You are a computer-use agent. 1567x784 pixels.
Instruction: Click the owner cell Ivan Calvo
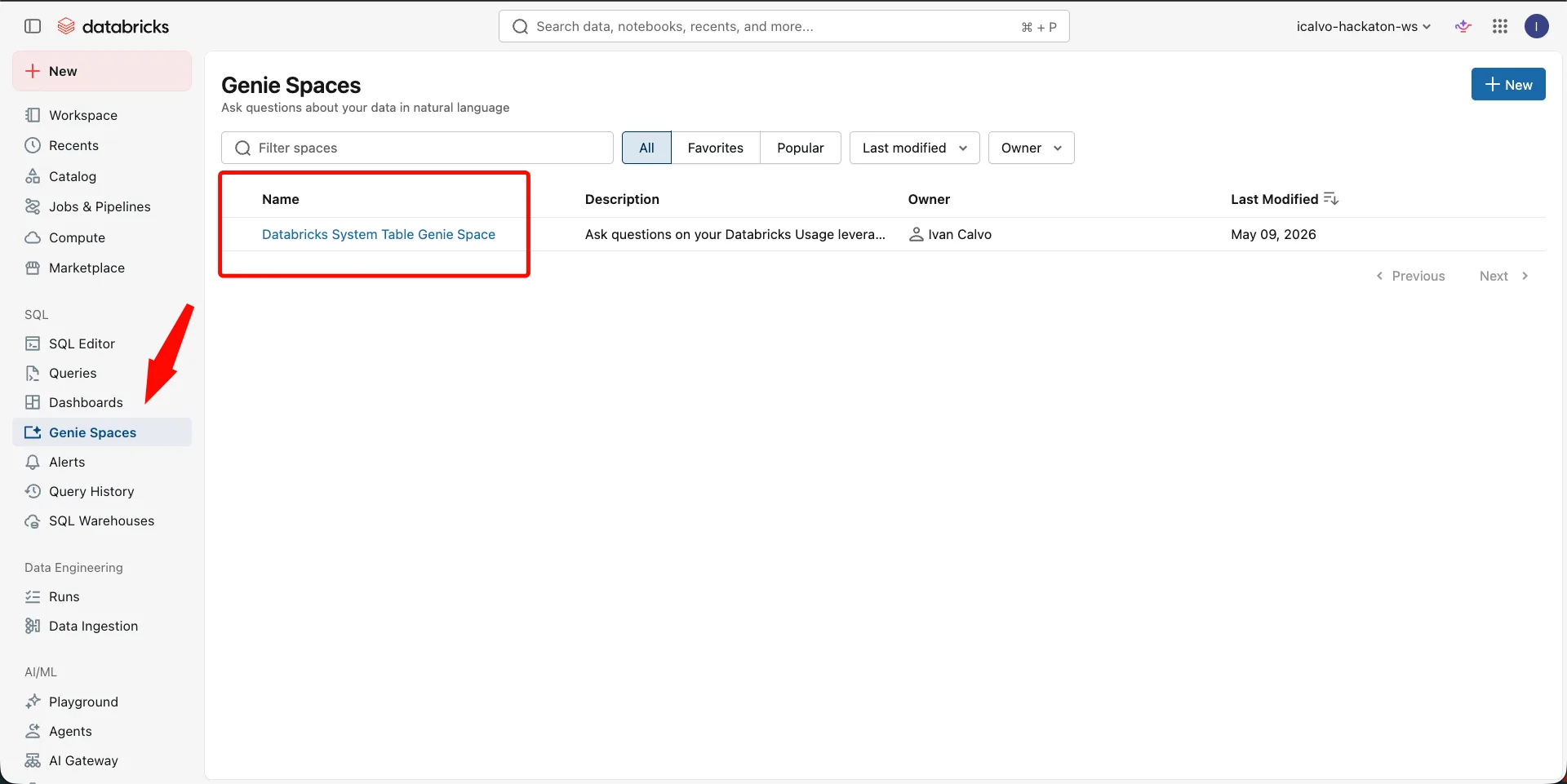[x=950, y=234]
